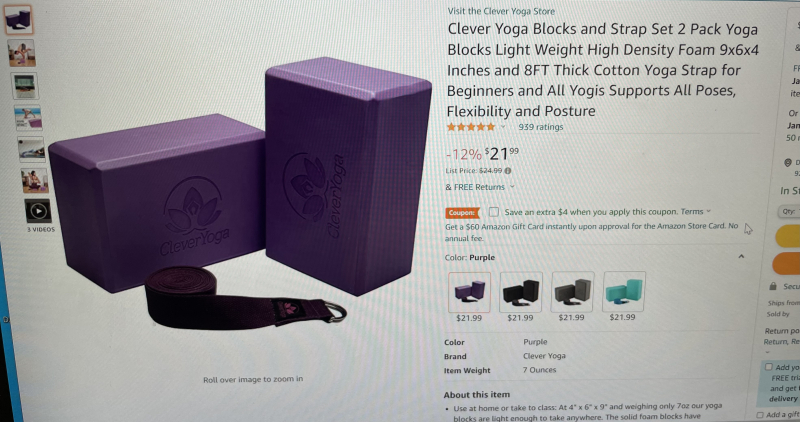Click the yellow Add to Cart button

(788, 236)
